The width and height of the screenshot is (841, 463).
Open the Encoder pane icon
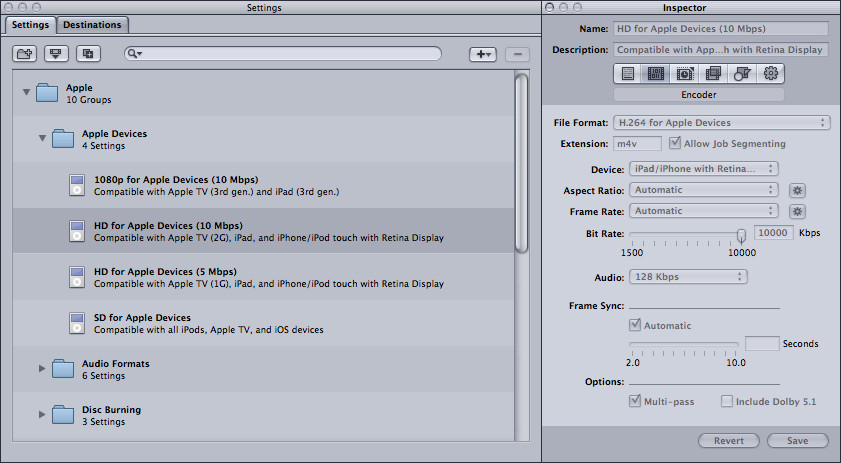[x=655, y=74]
